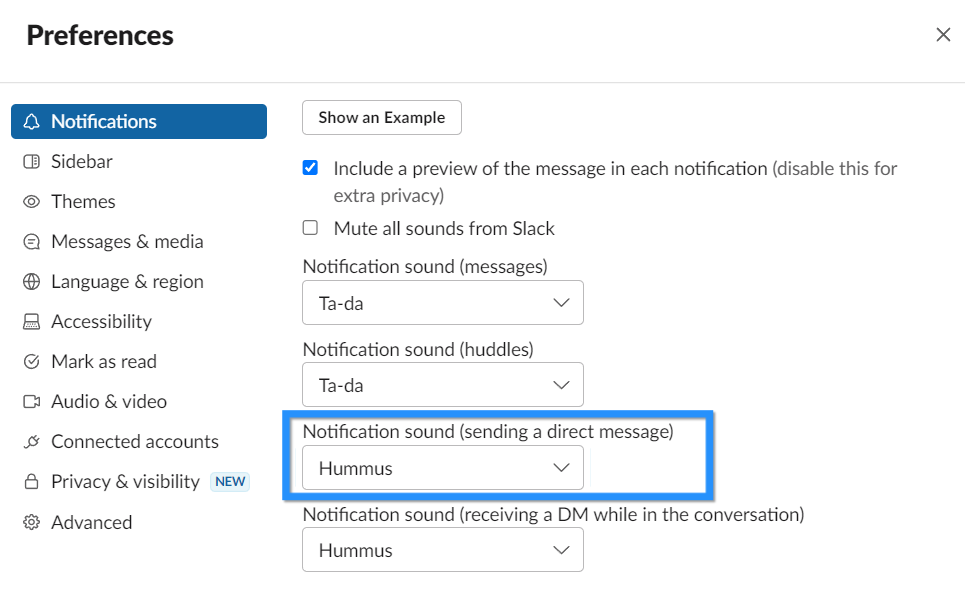Image resolution: width=965 pixels, height=611 pixels.
Task: Open the receiving DM sound dropdown
Action: (x=442, y=550)
